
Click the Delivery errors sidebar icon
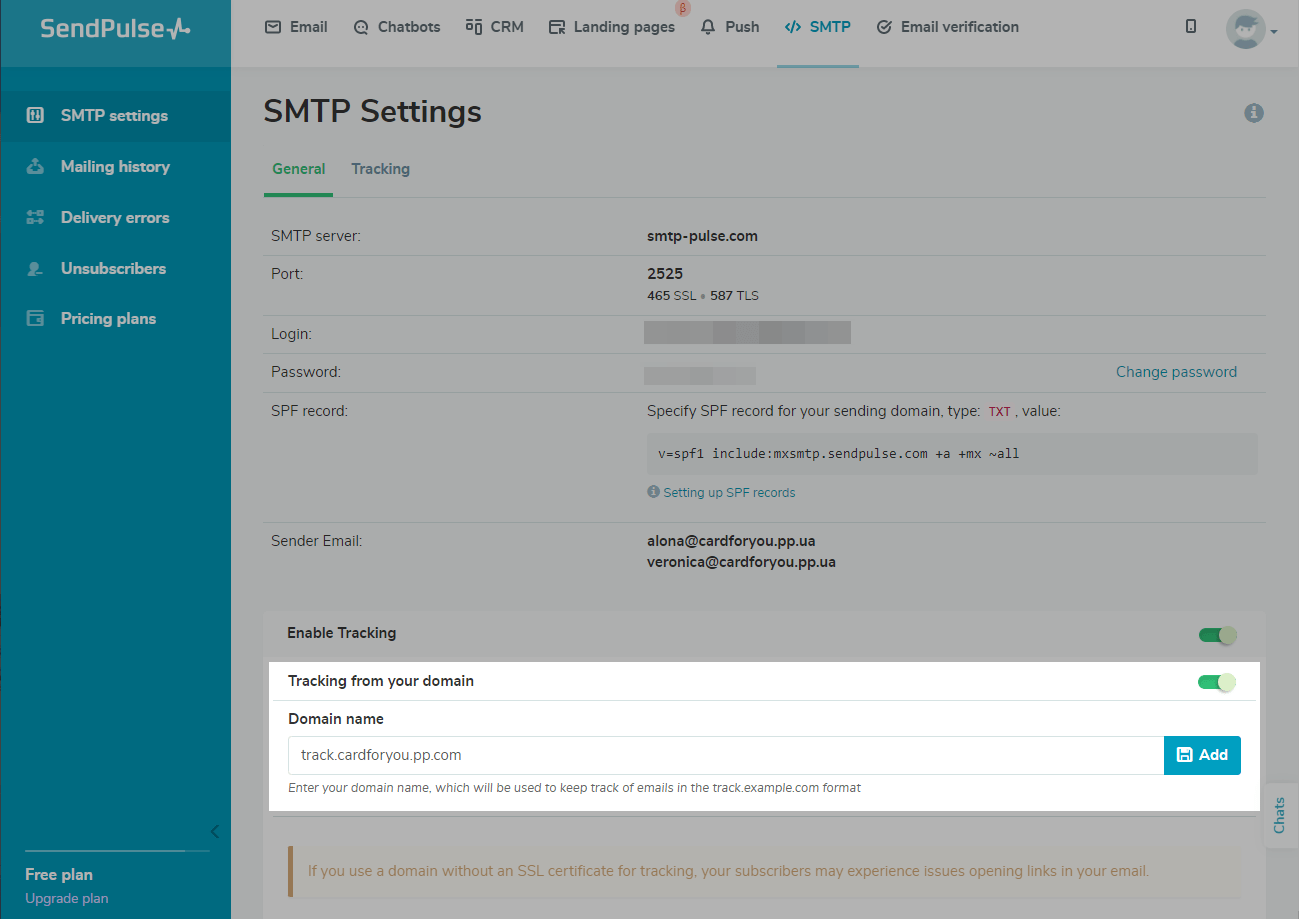coord(35,217)
